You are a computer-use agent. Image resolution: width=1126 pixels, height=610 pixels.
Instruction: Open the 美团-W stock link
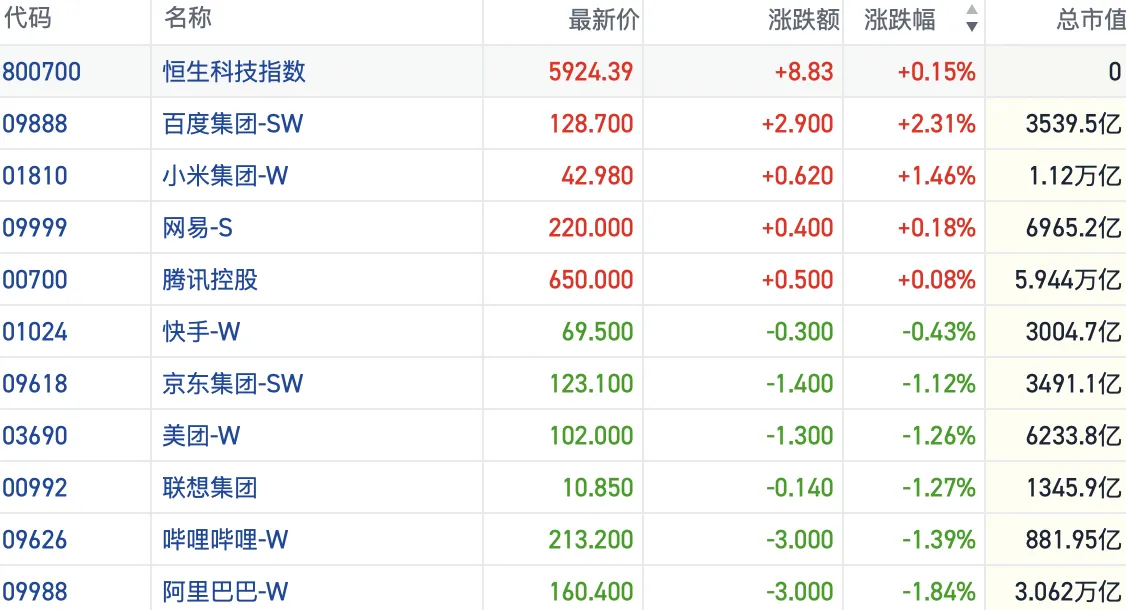point(201,435)
